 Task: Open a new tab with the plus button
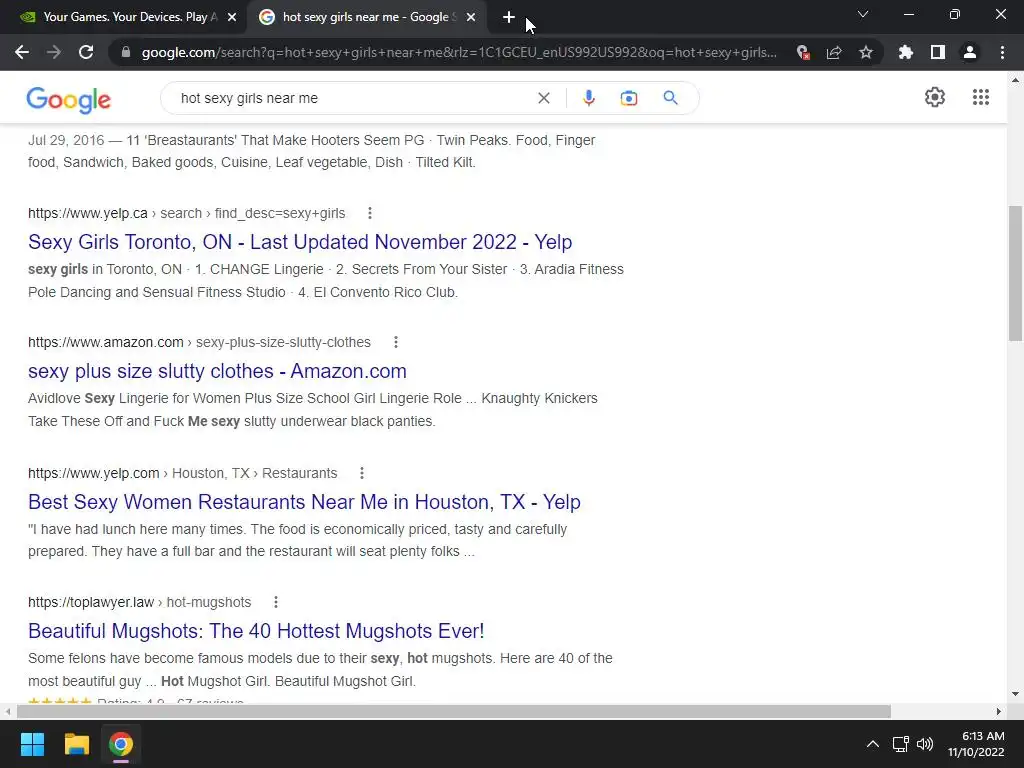coord(509,17)
